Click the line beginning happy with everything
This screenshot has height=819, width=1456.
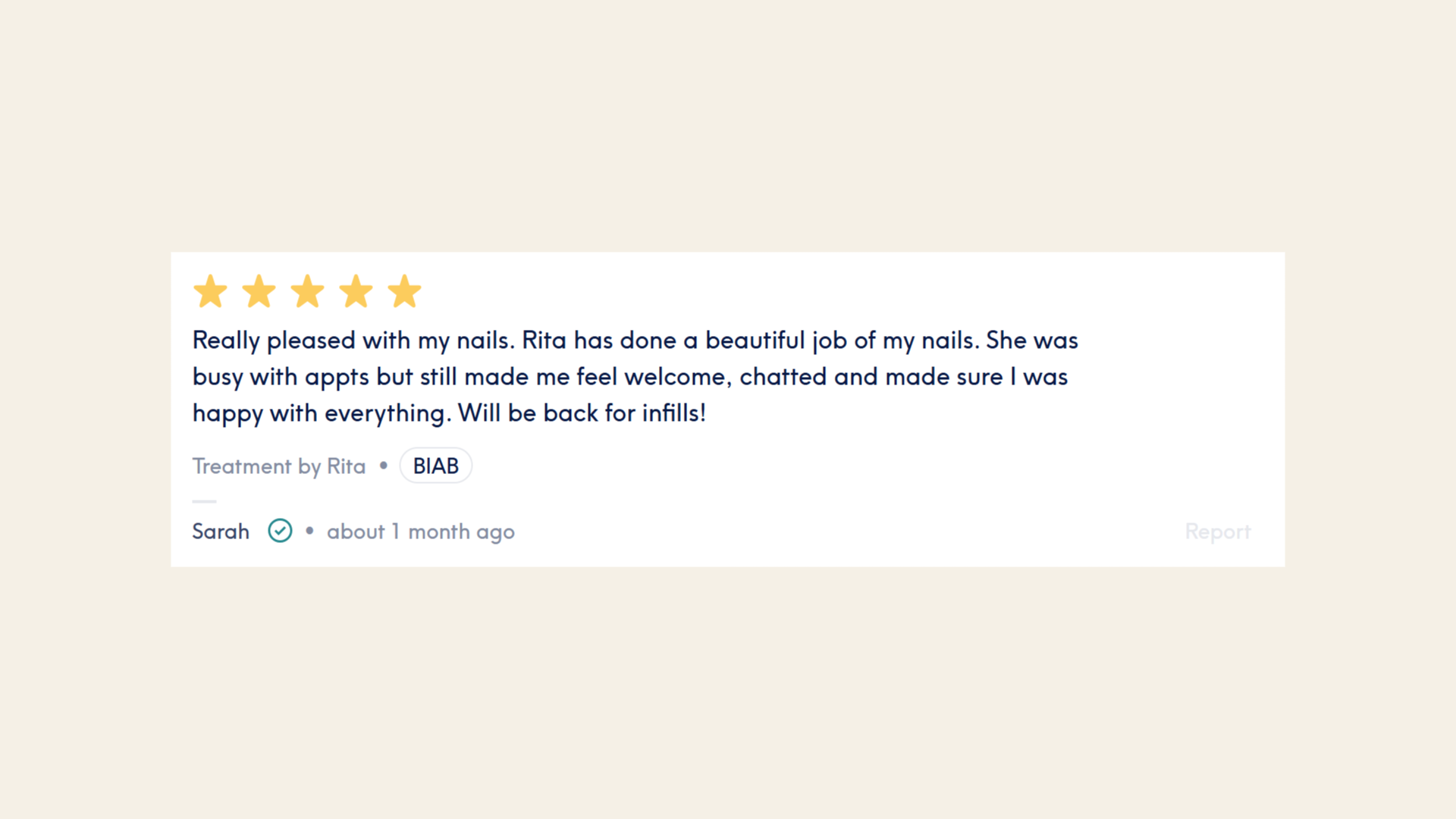449,413
